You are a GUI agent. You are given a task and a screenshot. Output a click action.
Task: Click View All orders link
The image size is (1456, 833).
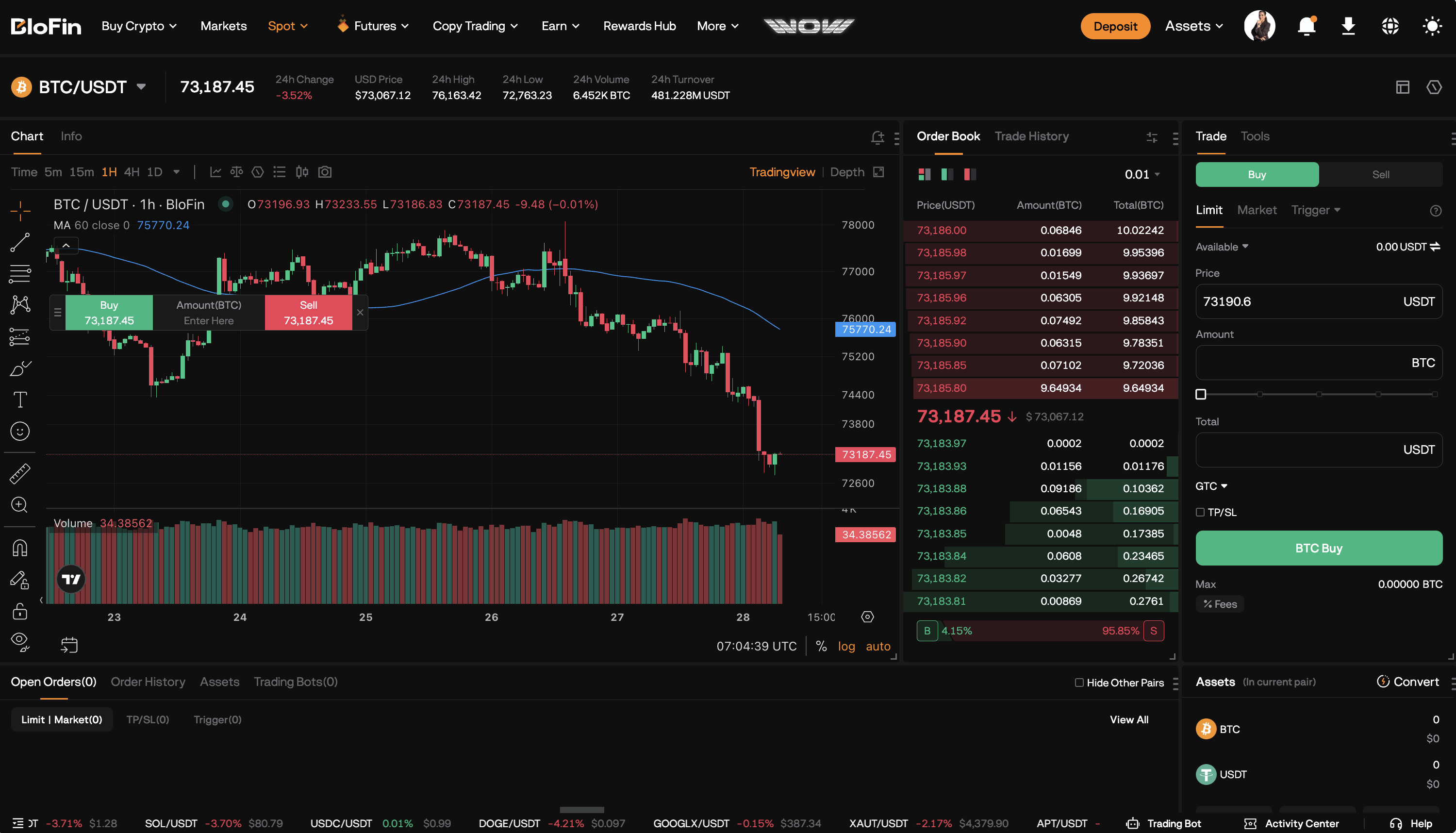(x=1129, y=720)
